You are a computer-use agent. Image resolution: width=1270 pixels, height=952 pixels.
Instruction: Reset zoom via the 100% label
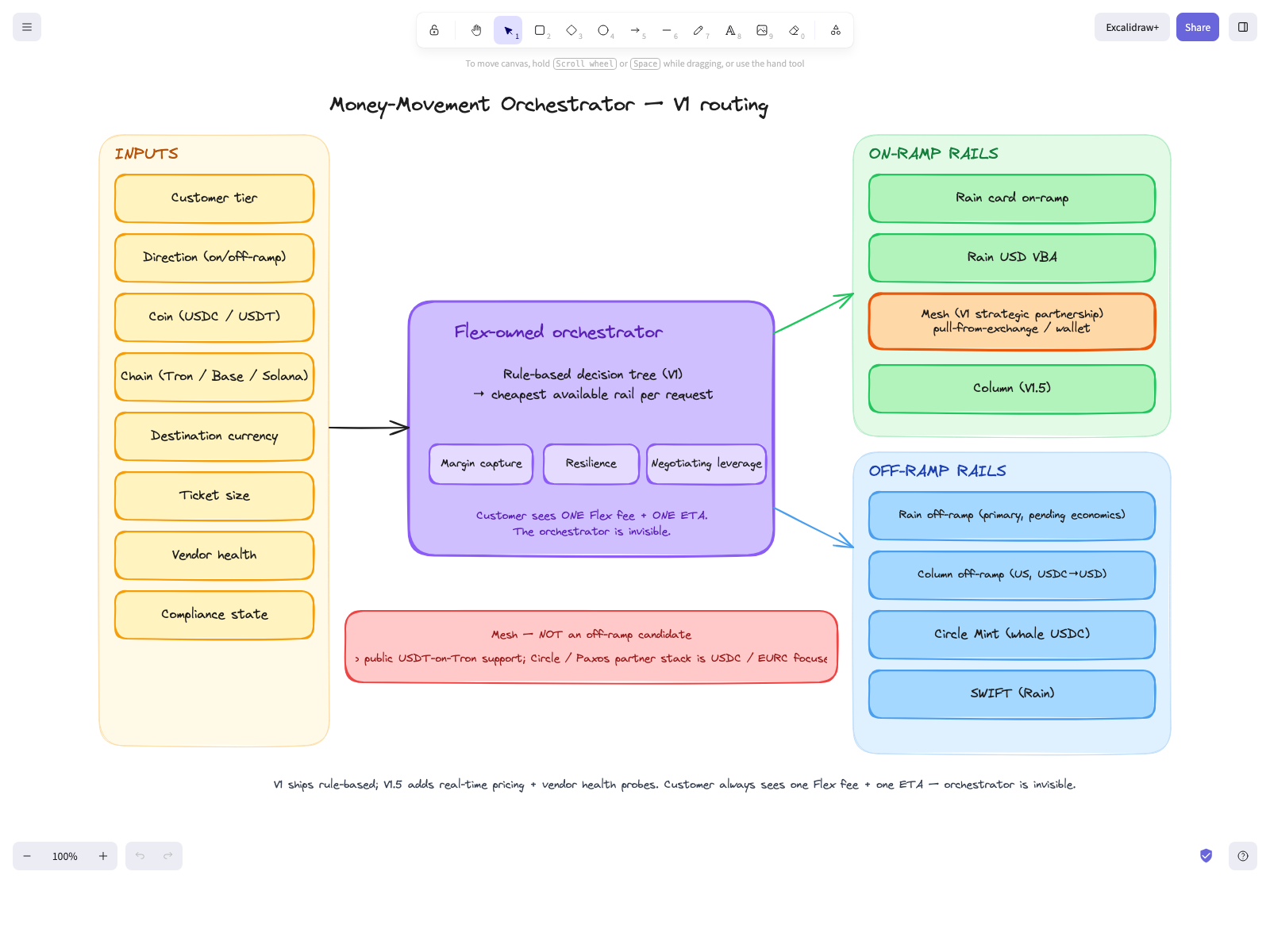(x=65, y=856)
